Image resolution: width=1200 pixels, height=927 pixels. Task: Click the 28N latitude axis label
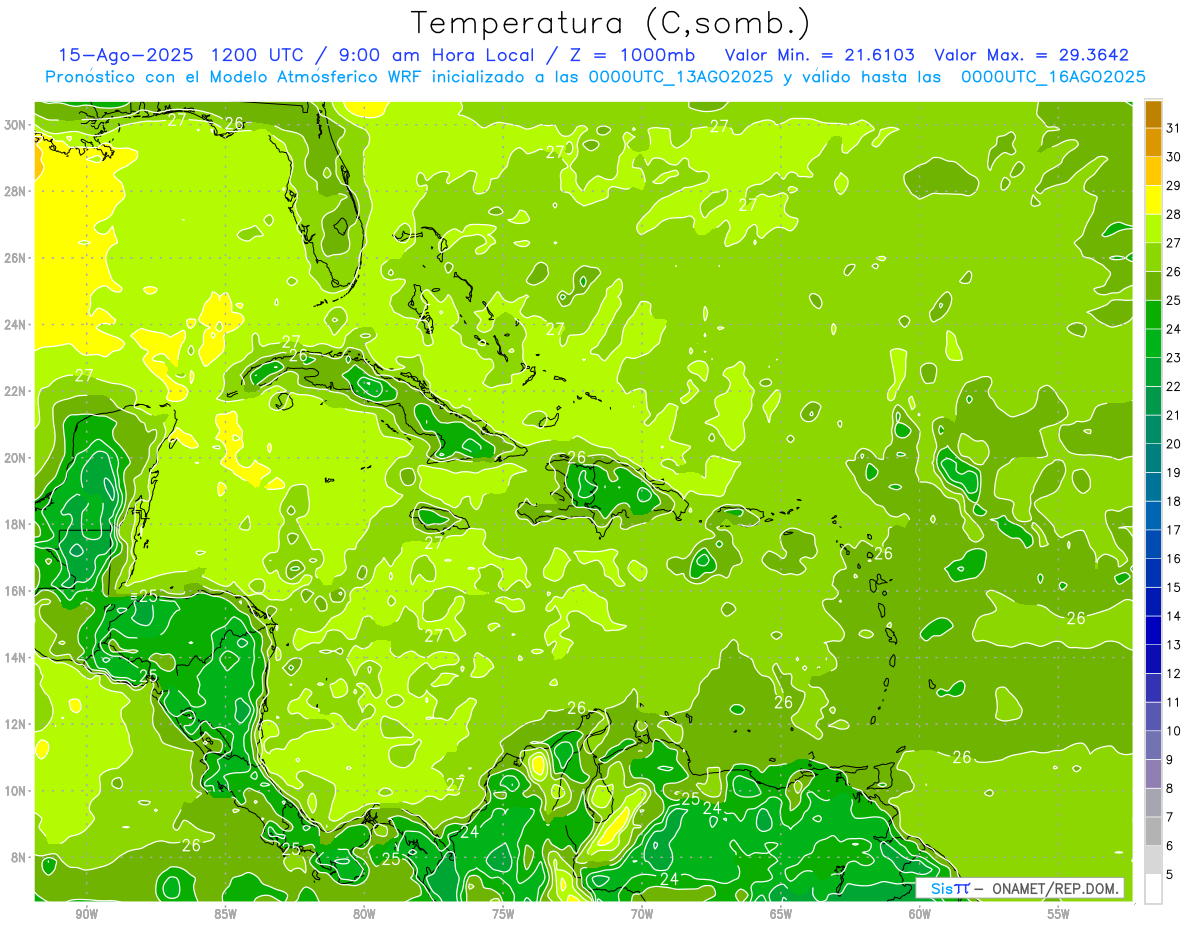pos(15,191)
